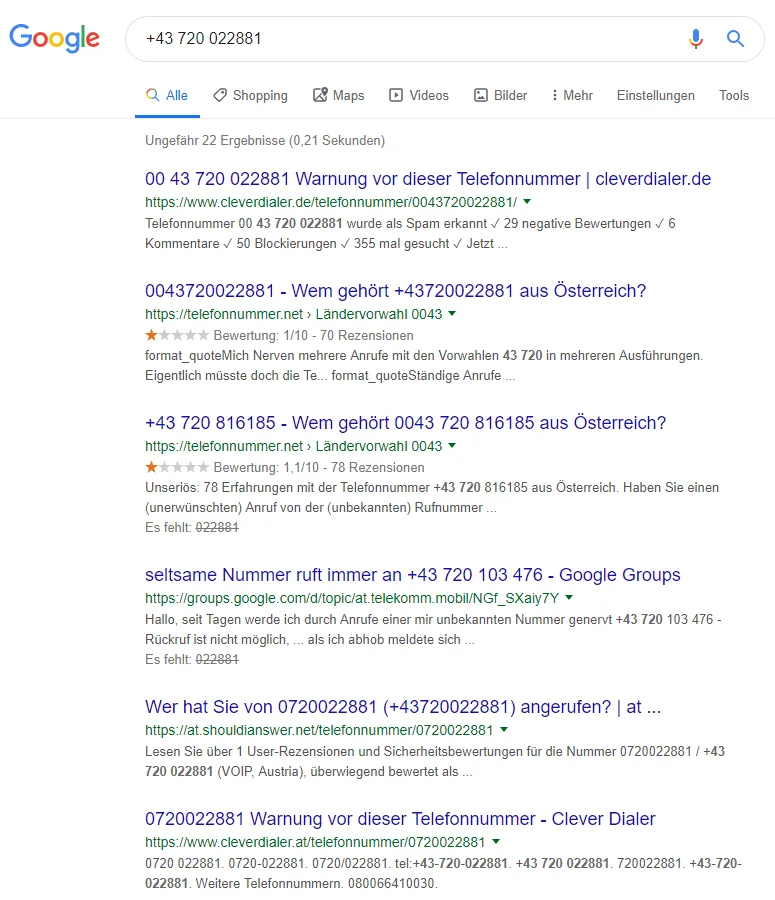Open Tools options
This screenshot has width=775, height=900.
(x=734, y=95)
